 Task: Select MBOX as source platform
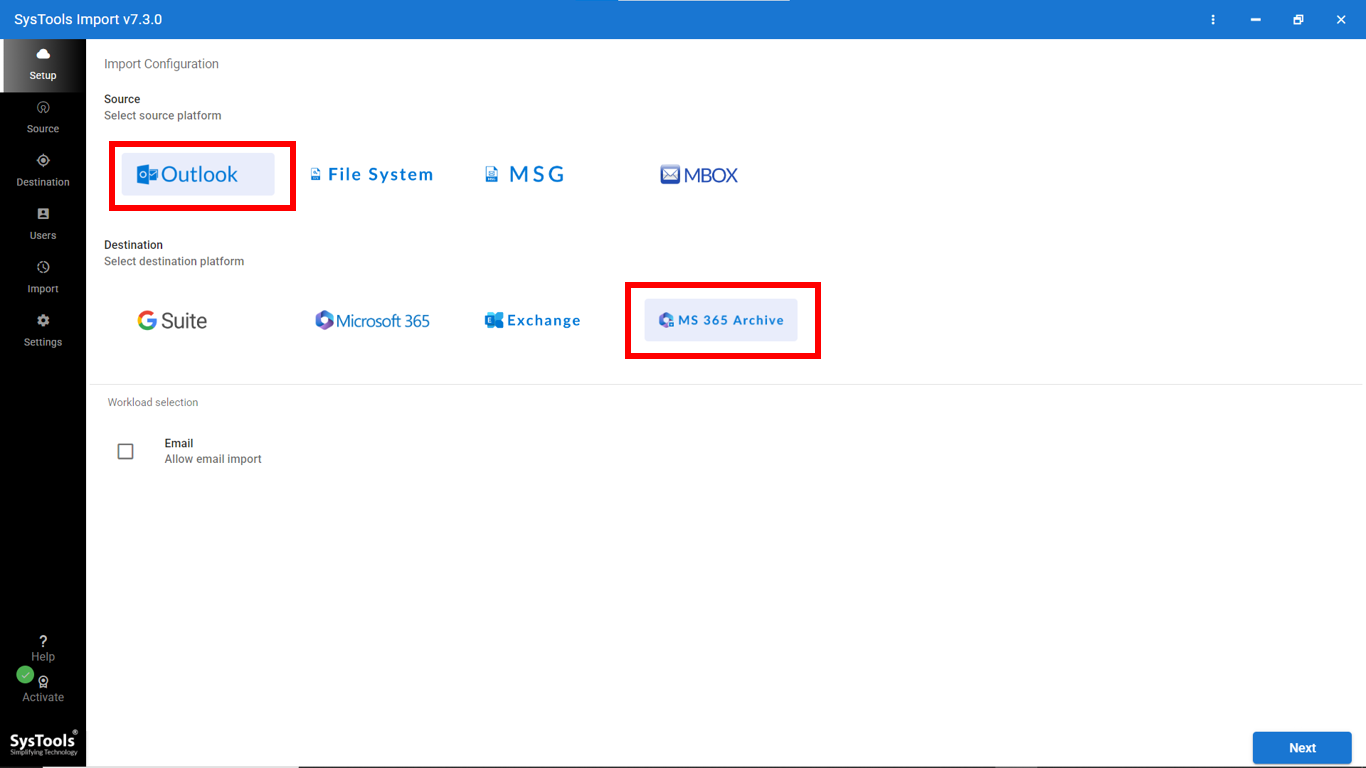click(x=699, y=175)
